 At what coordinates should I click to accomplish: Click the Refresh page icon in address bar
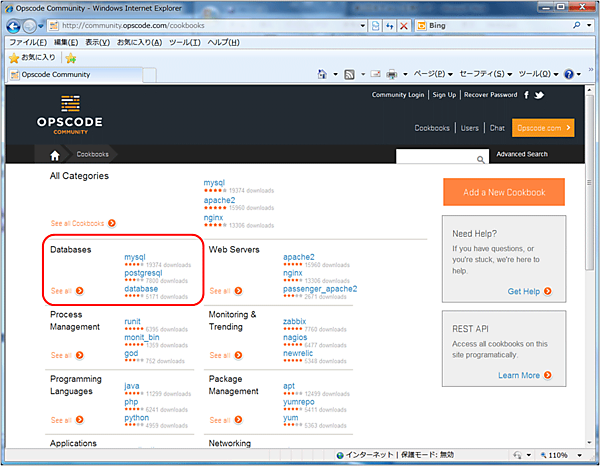388,26
